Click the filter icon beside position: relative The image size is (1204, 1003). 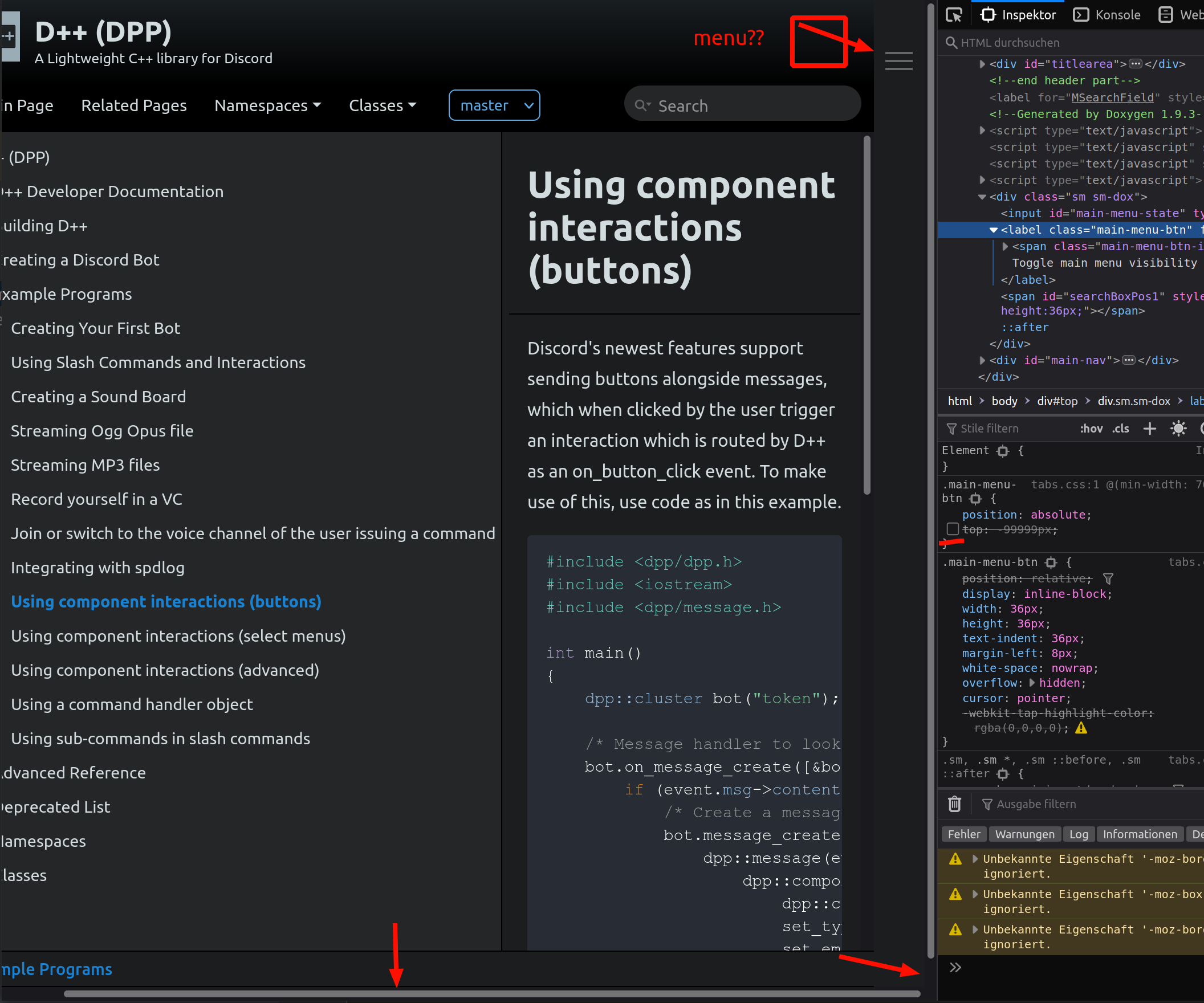(1108, 579)
